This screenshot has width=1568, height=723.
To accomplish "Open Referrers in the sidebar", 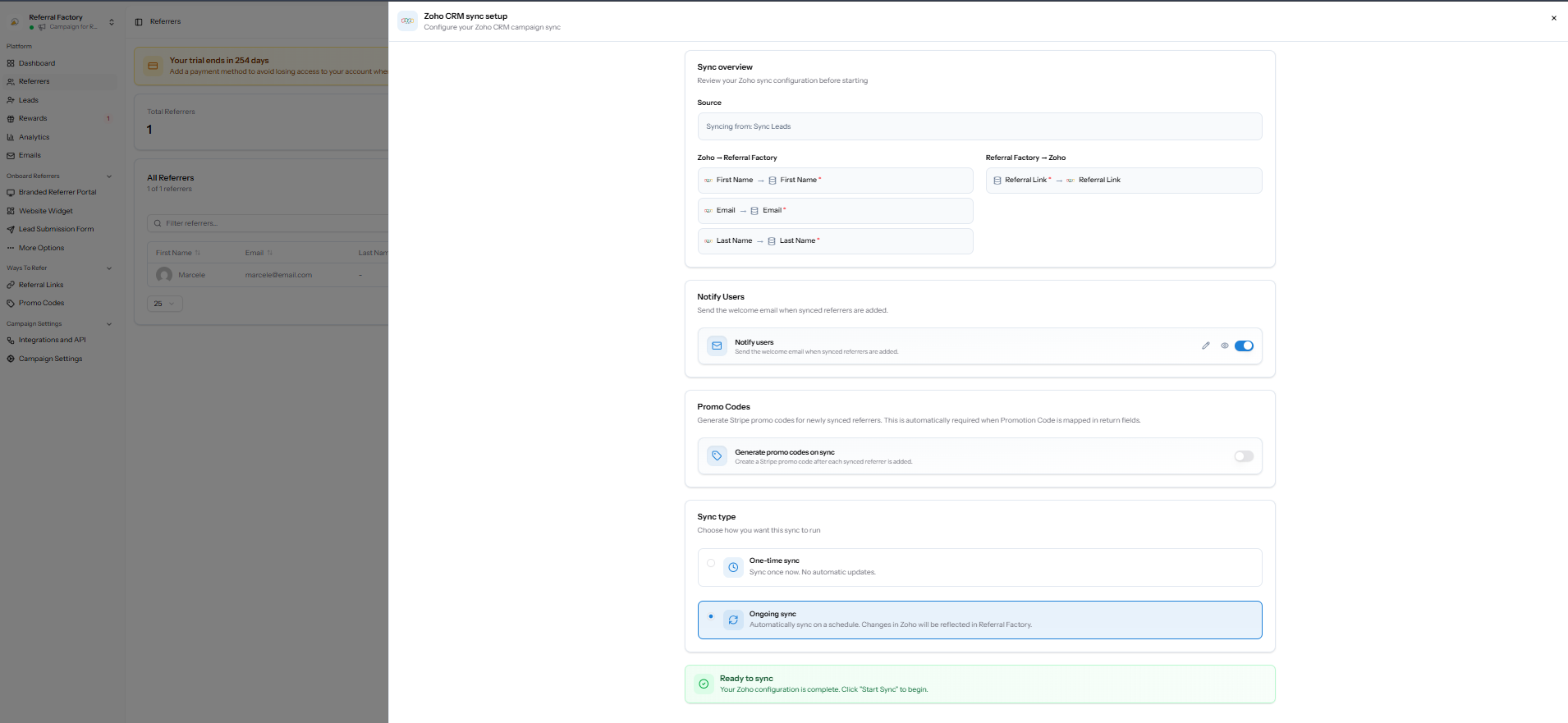I will (34, 81).
